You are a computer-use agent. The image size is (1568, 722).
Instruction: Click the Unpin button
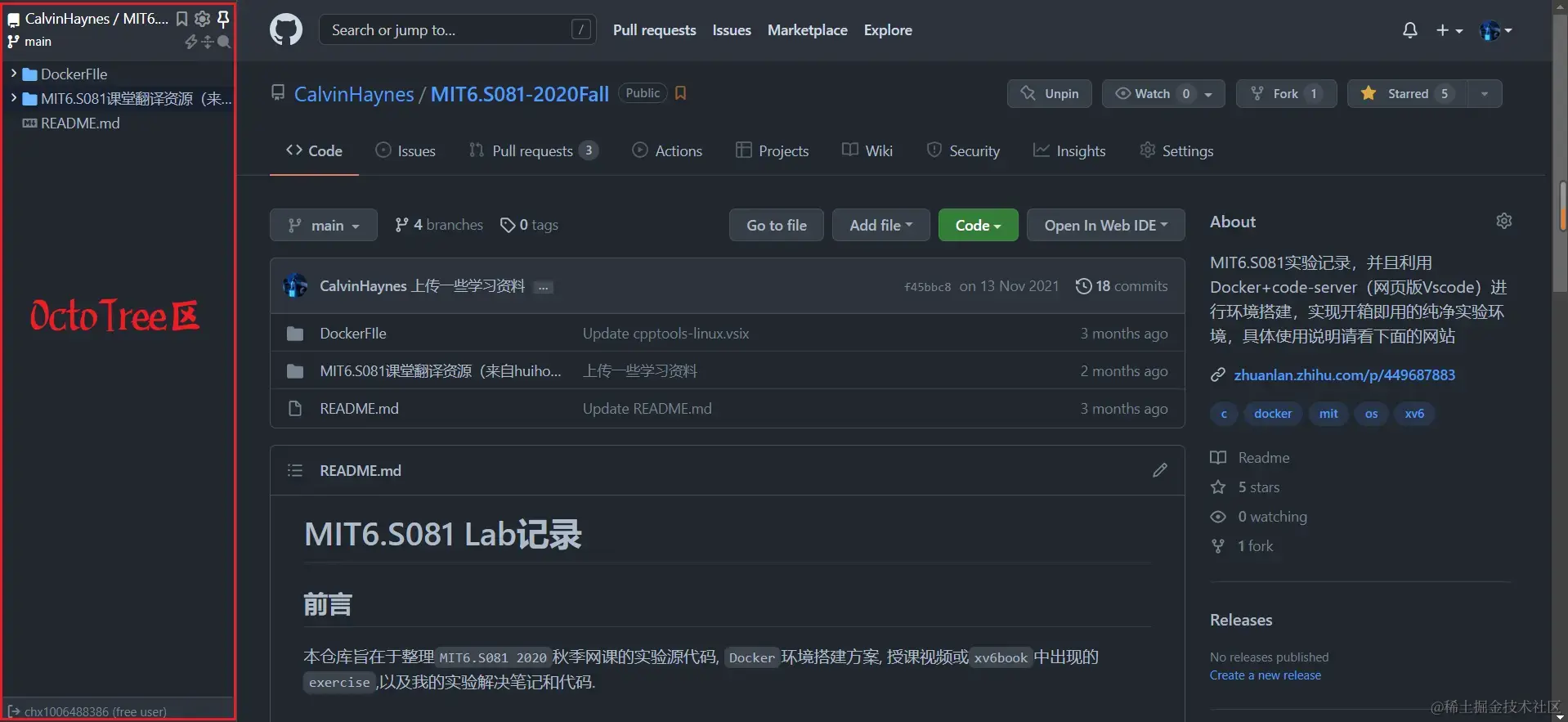coord(1050,93)
